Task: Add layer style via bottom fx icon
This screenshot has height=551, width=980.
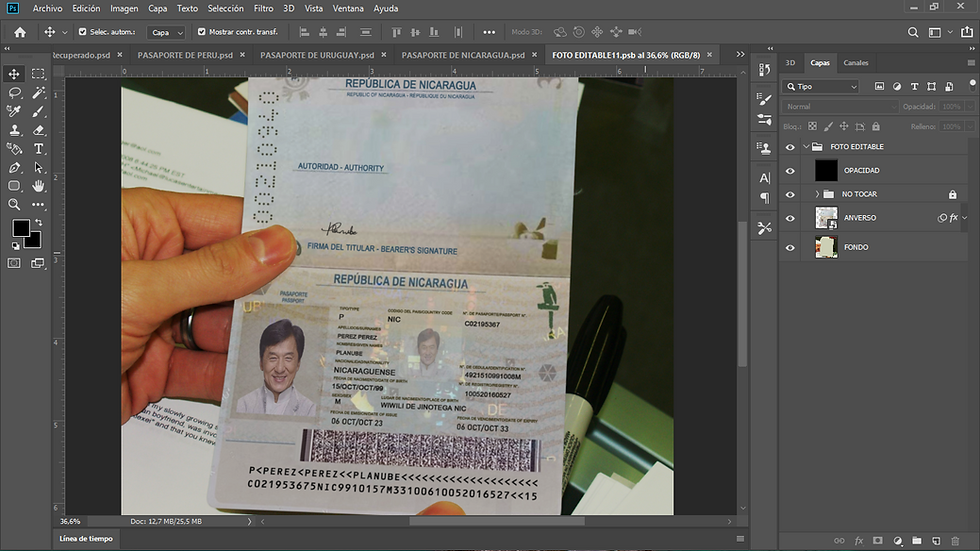Action: tap(859, 540)
